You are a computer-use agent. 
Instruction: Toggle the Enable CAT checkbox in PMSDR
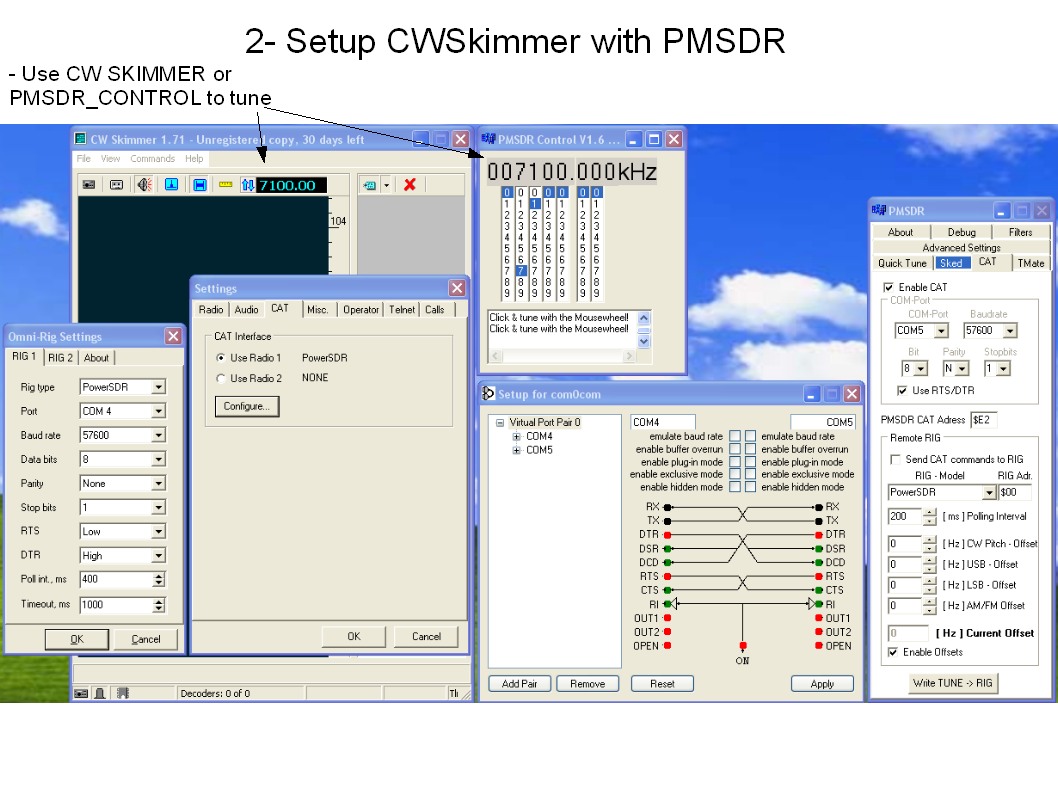(x=889, y=287)
